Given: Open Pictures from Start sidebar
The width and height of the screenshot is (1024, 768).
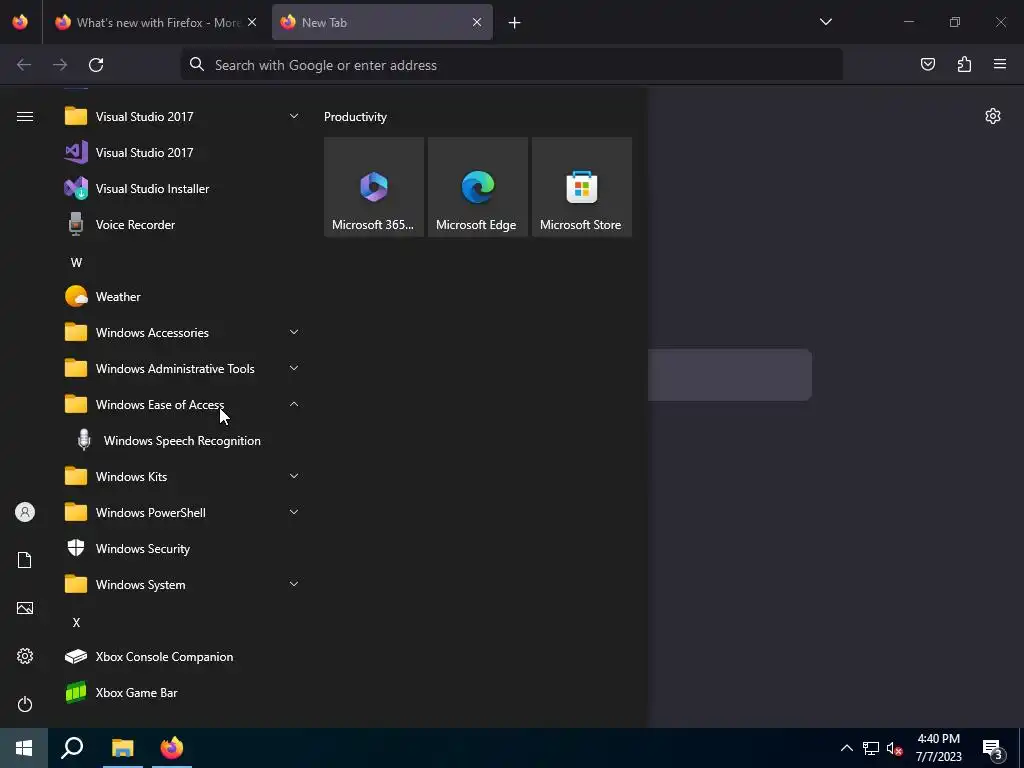Looking at the screenshot, I should [x=25, y=608].
